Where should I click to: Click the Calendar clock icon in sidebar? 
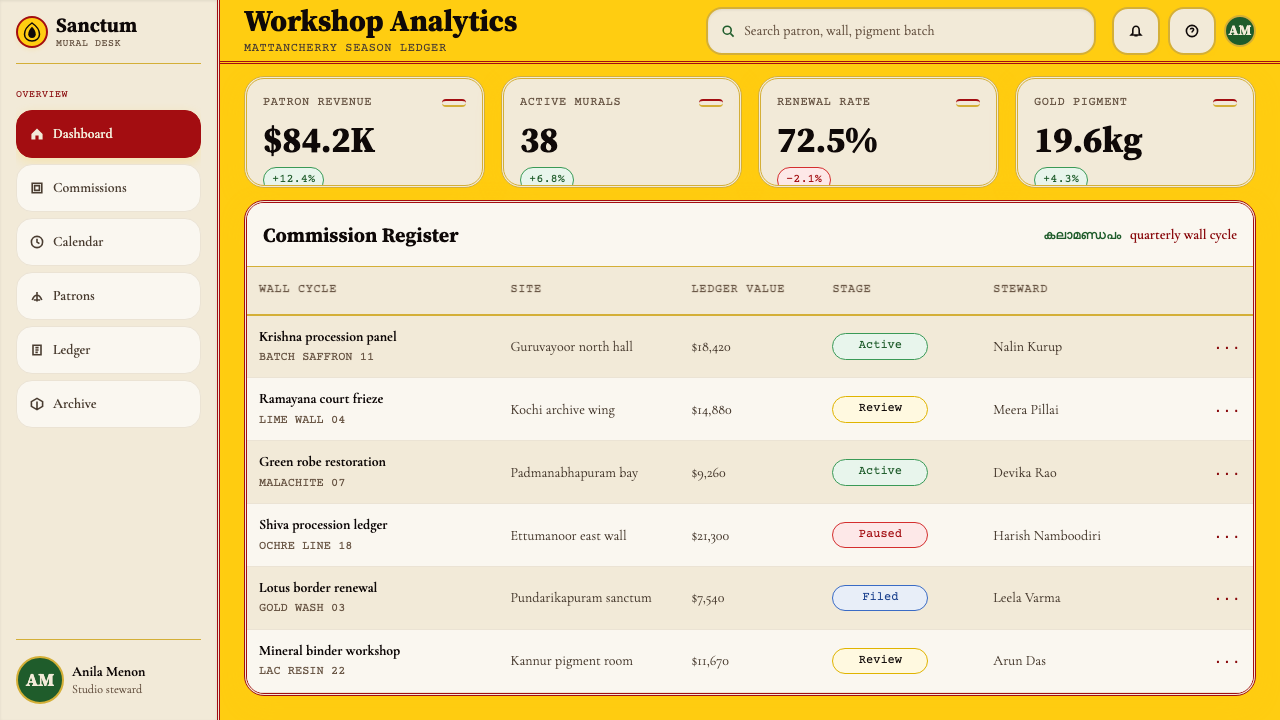(x=37, y=242)
